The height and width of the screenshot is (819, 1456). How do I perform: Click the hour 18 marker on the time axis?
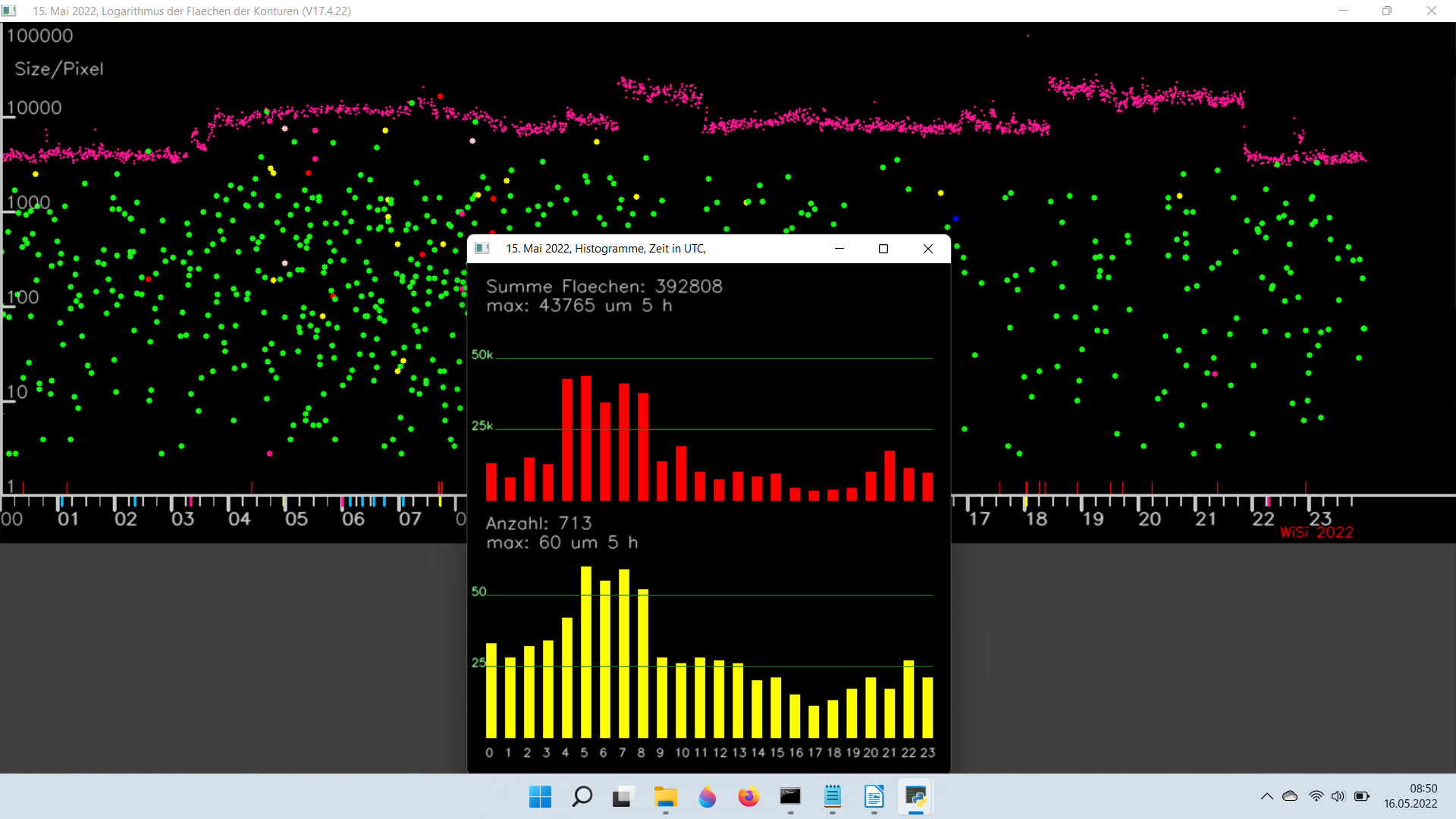pyautogui.click(x=1036, y=519)
